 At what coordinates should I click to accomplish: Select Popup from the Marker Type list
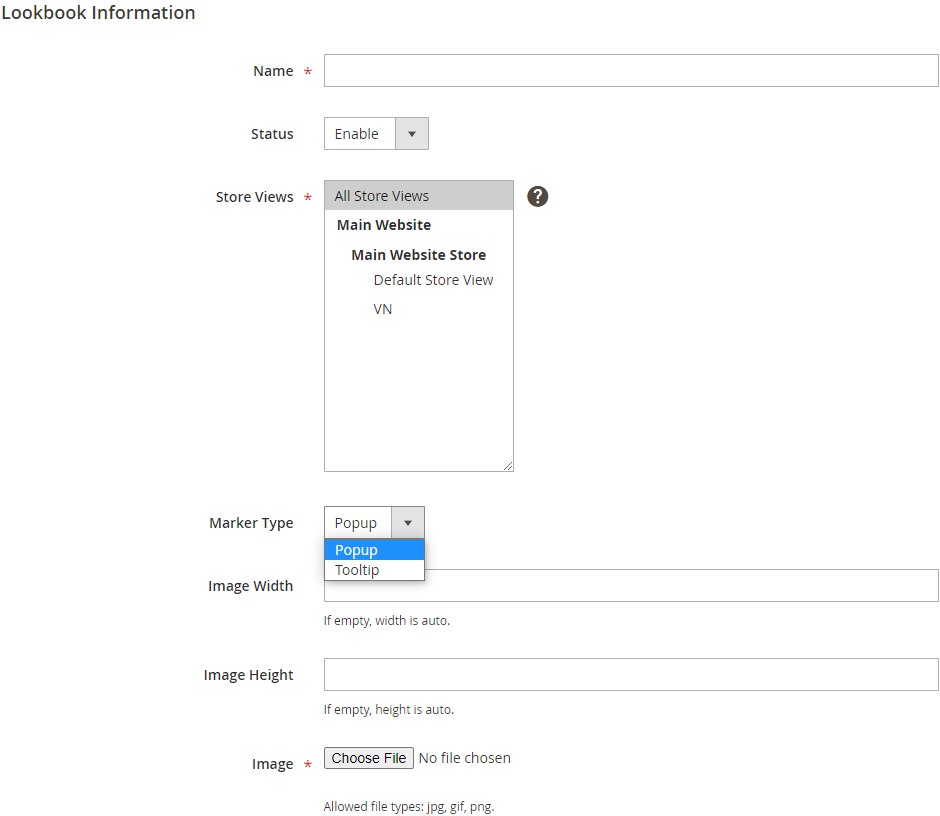click(x=374, y=550)
